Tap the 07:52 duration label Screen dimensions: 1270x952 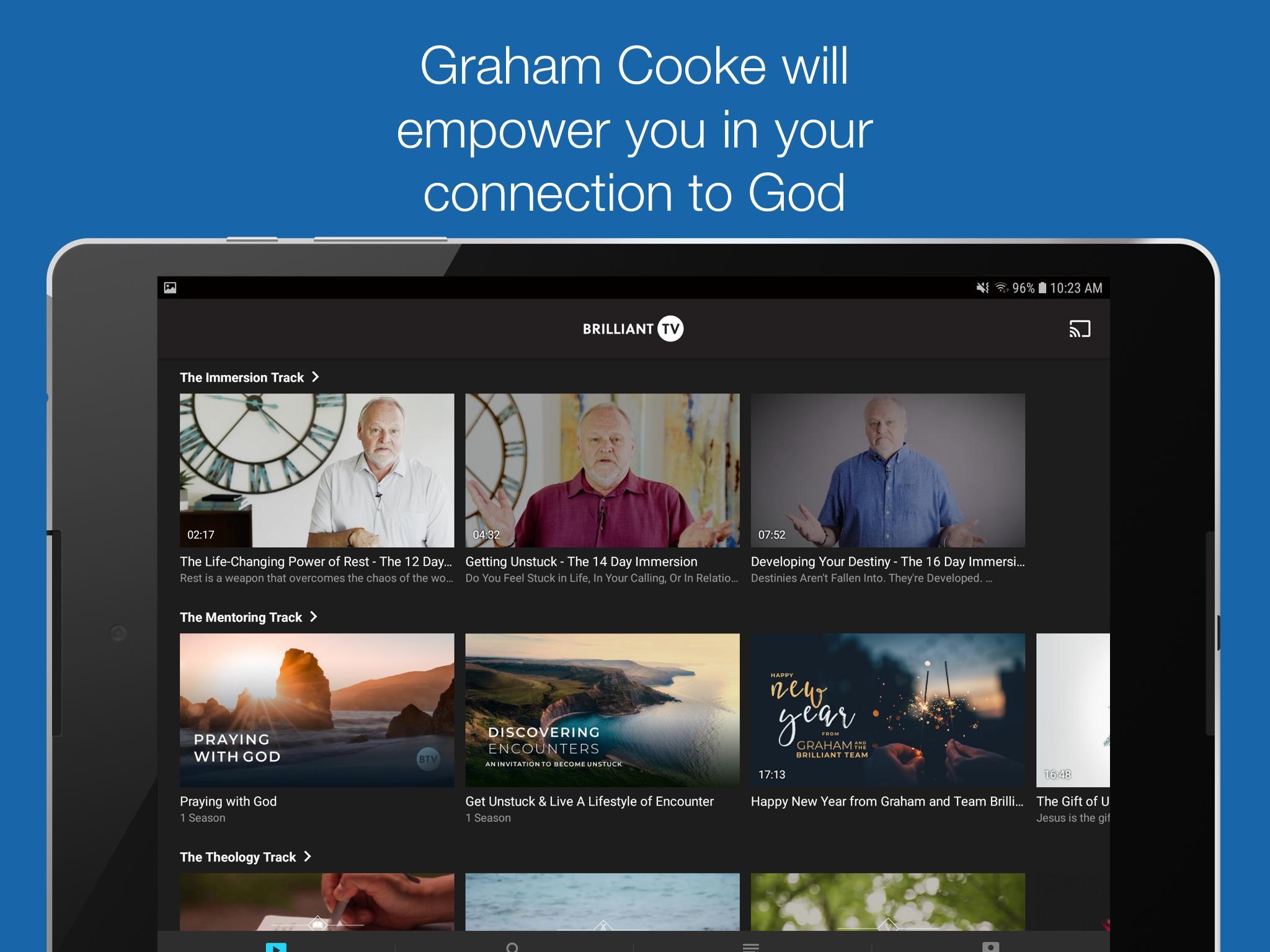click(771, 535)
